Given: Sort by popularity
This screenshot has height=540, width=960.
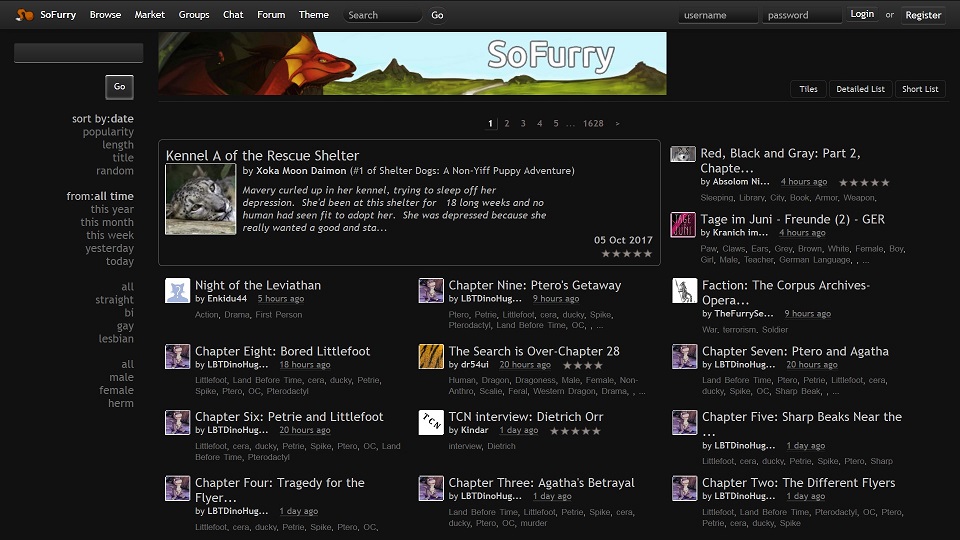Looking at the screenshot, I should (108, 132).
